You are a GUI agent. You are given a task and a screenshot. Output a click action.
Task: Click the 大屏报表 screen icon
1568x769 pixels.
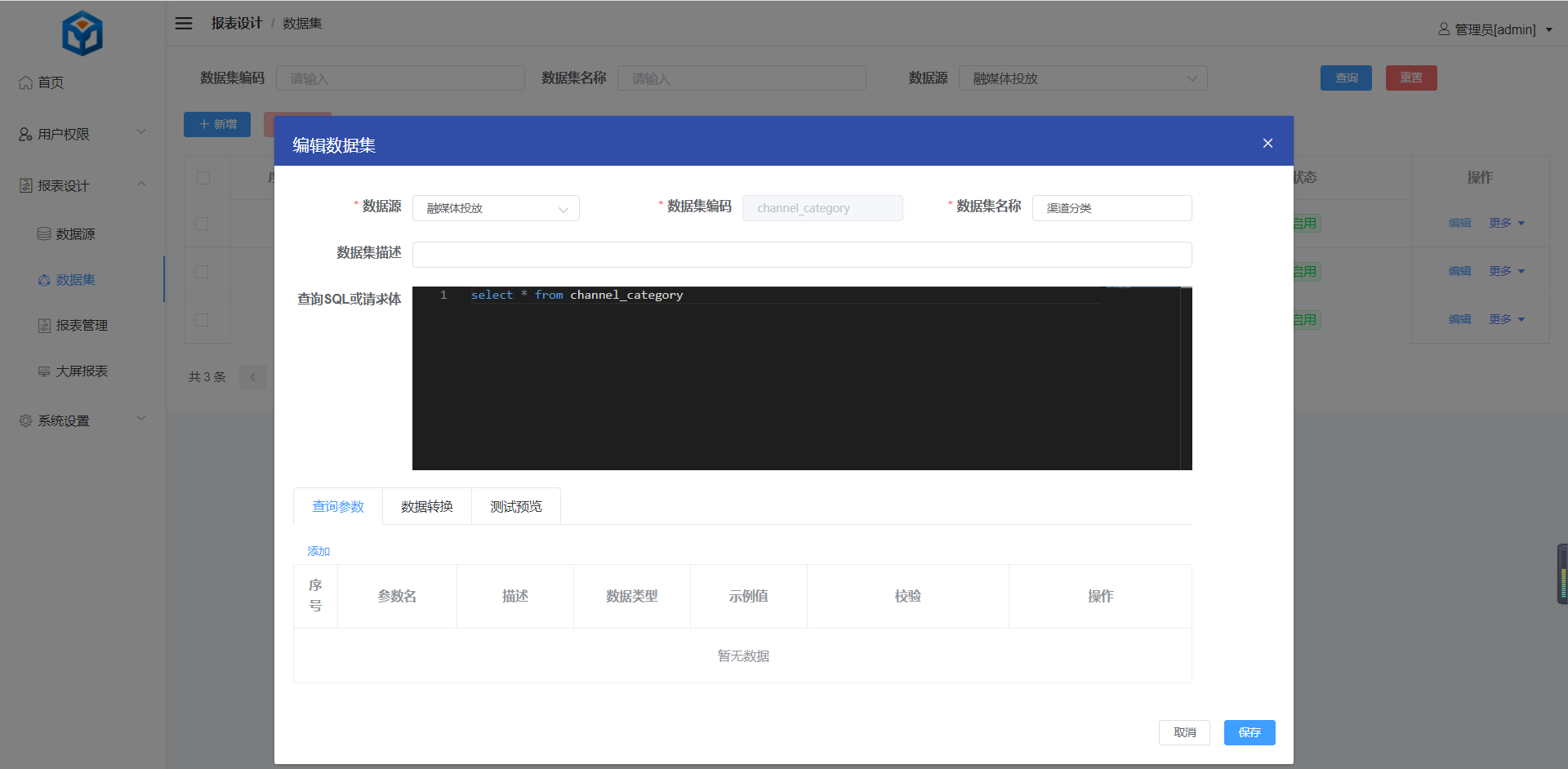tap(44, 371)
